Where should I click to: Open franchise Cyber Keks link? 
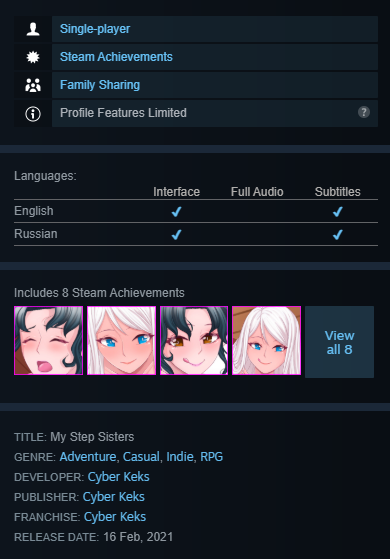[115, 517]
